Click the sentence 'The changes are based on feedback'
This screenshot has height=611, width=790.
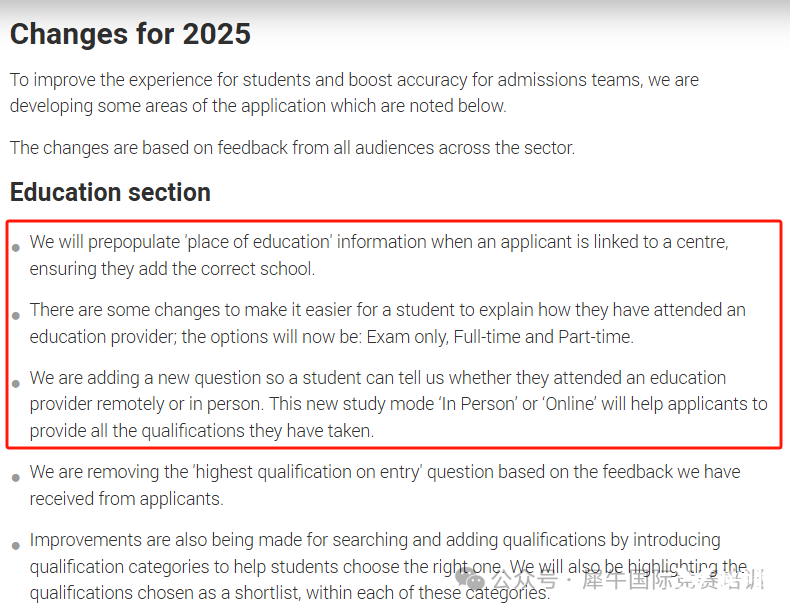click(x=292, y=148)
